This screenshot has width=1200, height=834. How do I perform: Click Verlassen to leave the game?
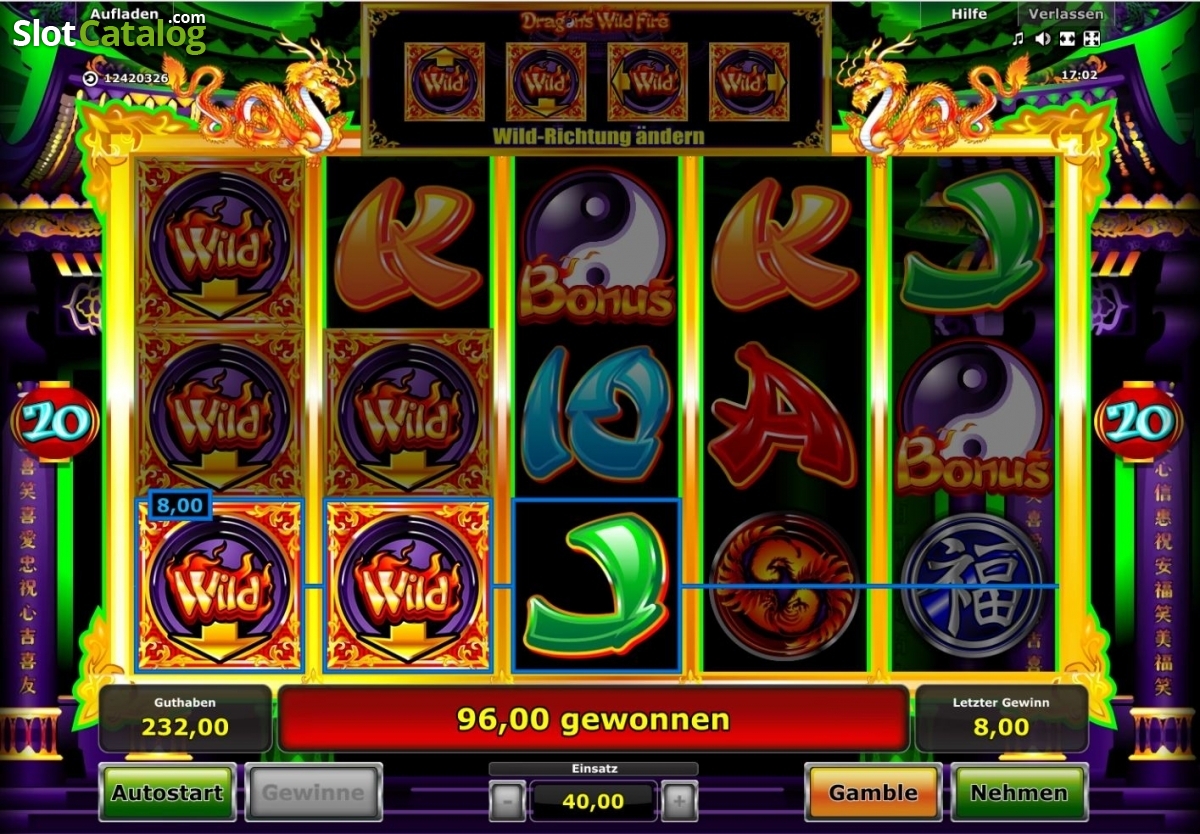click(x=1066, y=14)
